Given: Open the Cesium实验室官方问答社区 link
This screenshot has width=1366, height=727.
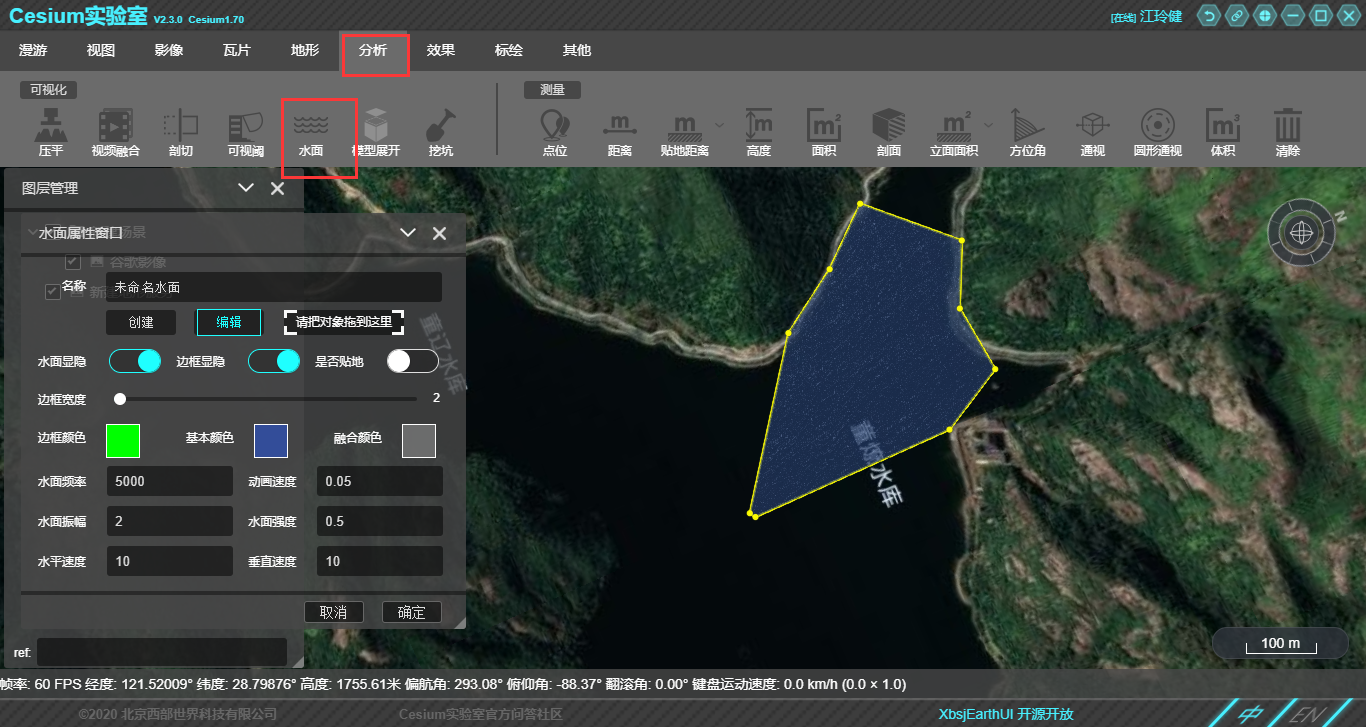Looking at the screenshot, I should [x=481, y=714].
